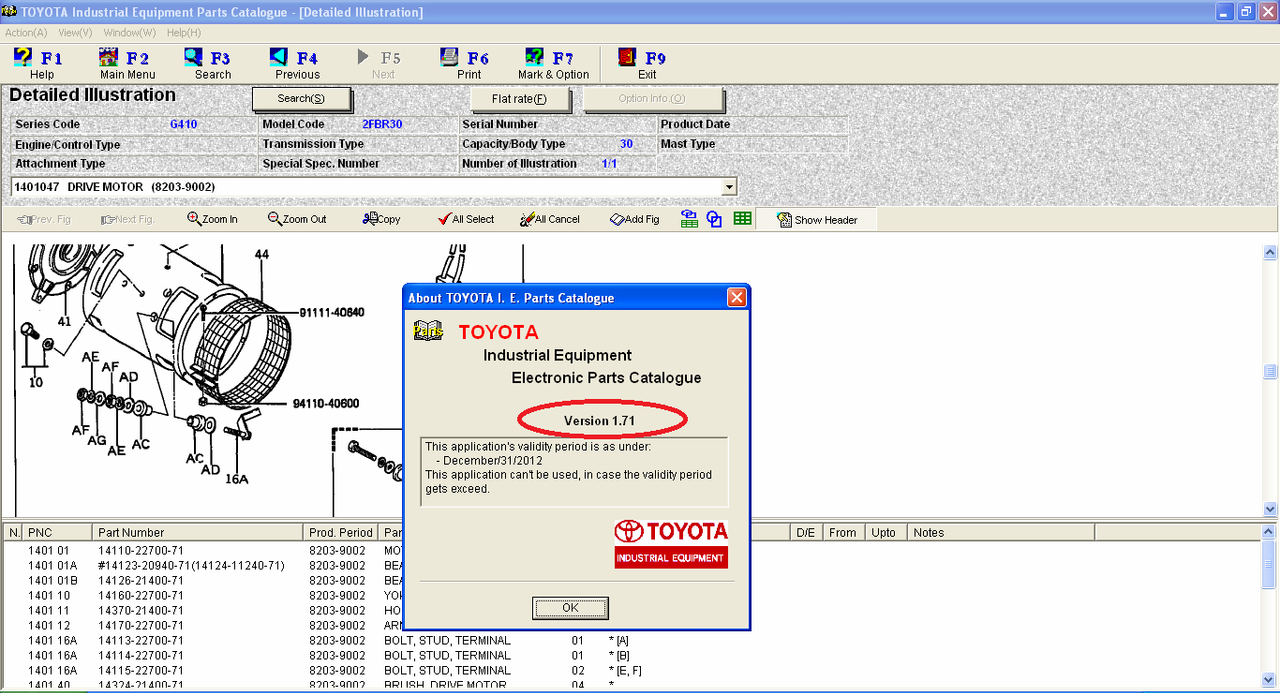Copy the illustration

381,219
